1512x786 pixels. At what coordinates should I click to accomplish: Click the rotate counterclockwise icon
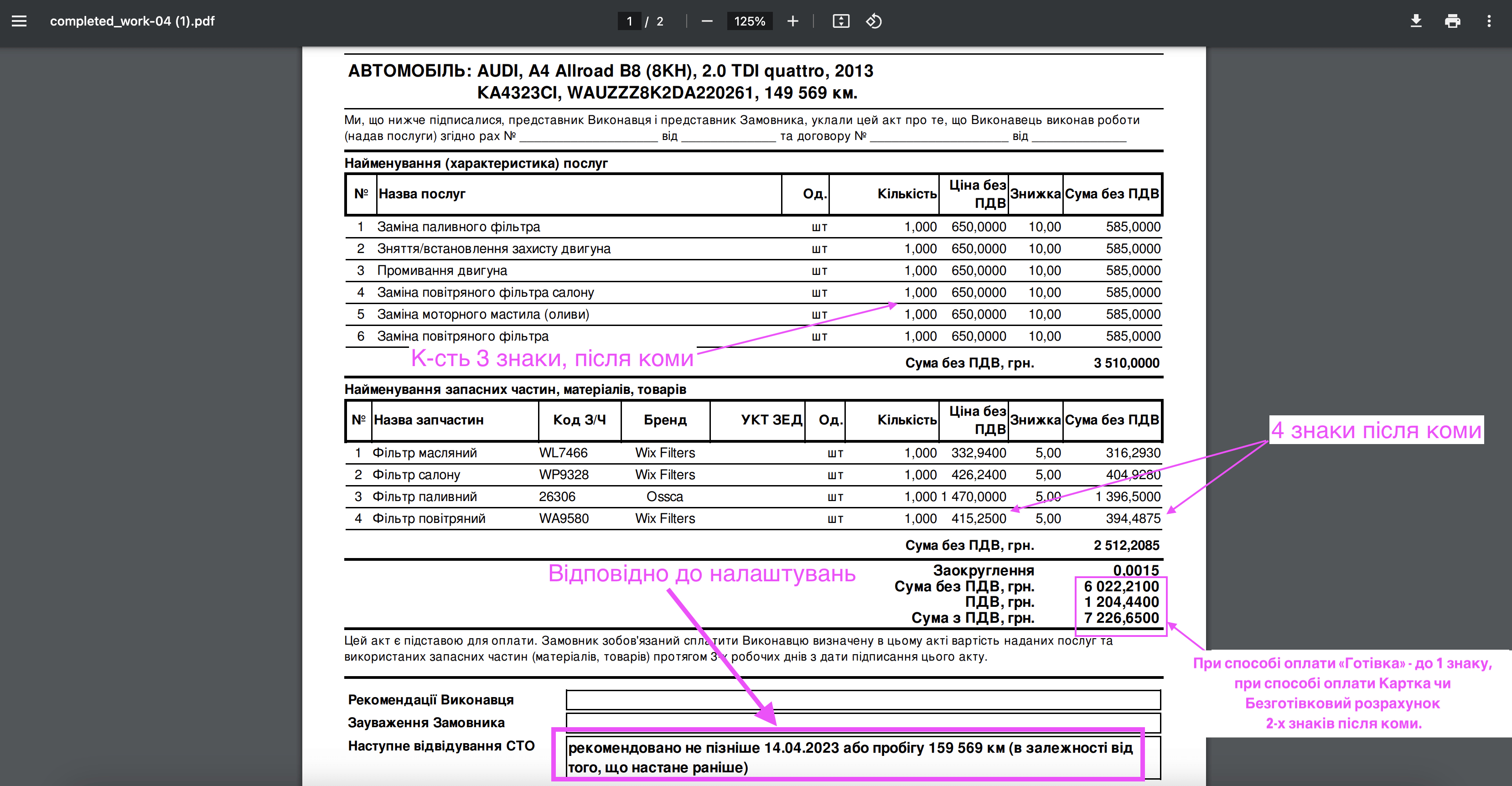point(873,21)
